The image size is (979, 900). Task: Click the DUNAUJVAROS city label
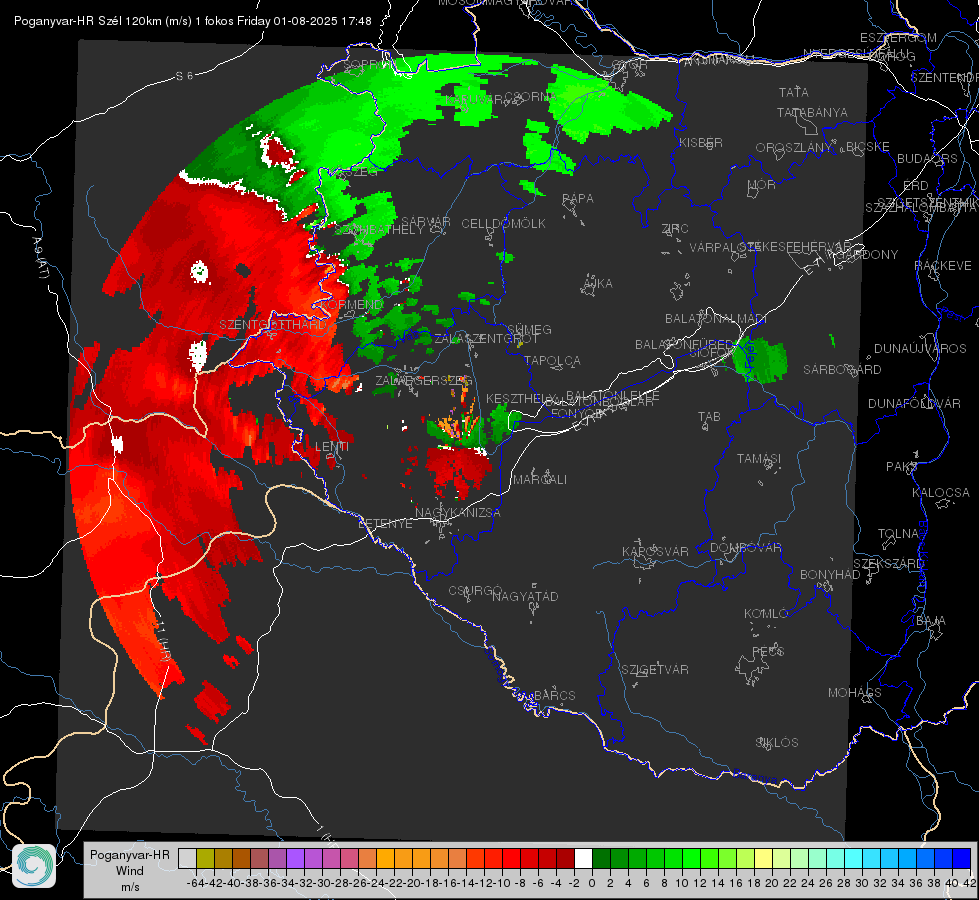pyautogui.click(x=920, y=349)
